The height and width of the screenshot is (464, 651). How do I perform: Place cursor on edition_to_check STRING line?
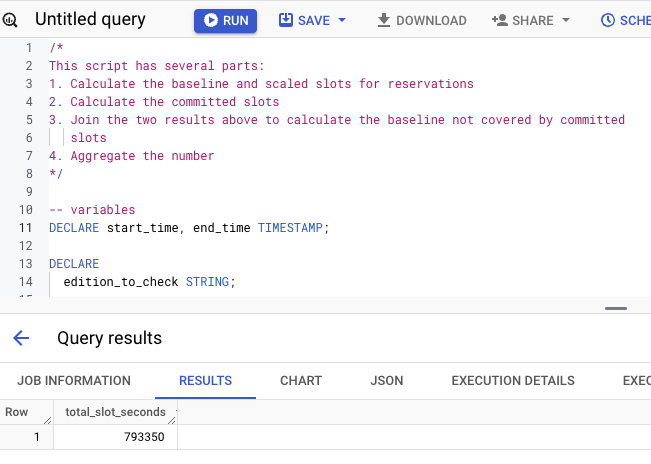[x=149, y=282]
